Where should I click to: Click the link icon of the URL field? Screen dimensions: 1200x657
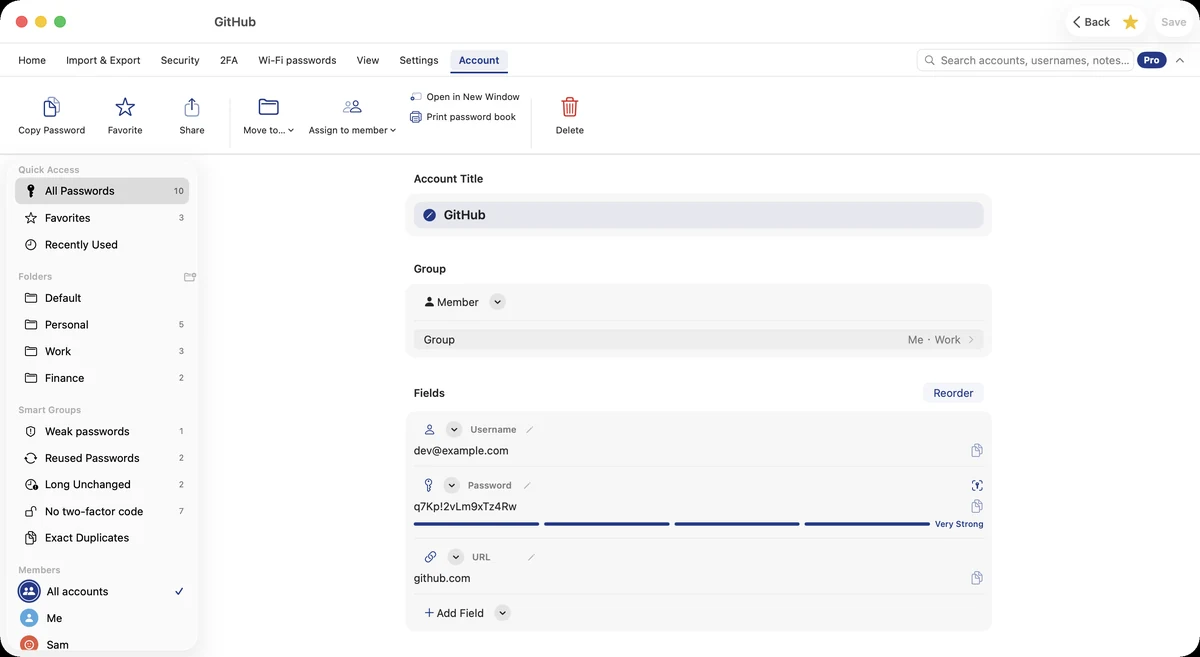tap(430, 557)
